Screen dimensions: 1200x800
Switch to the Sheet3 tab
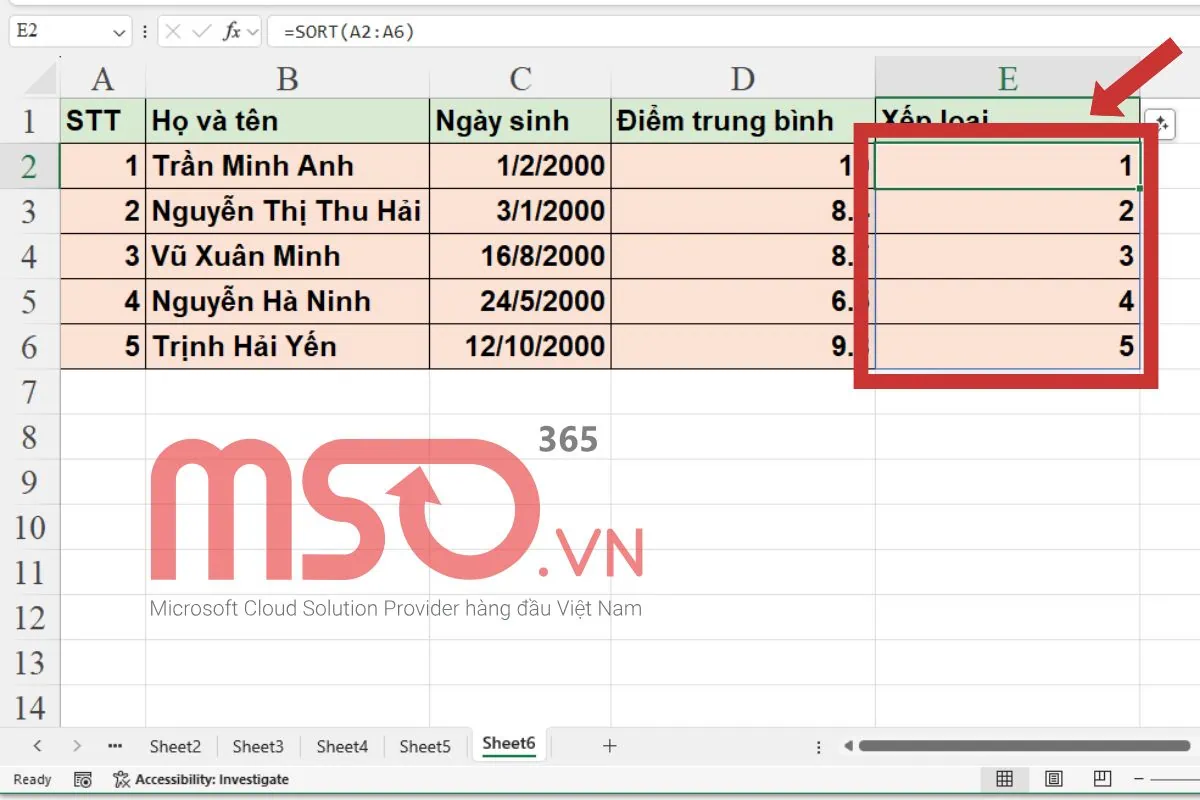click(x=258, y=745)
